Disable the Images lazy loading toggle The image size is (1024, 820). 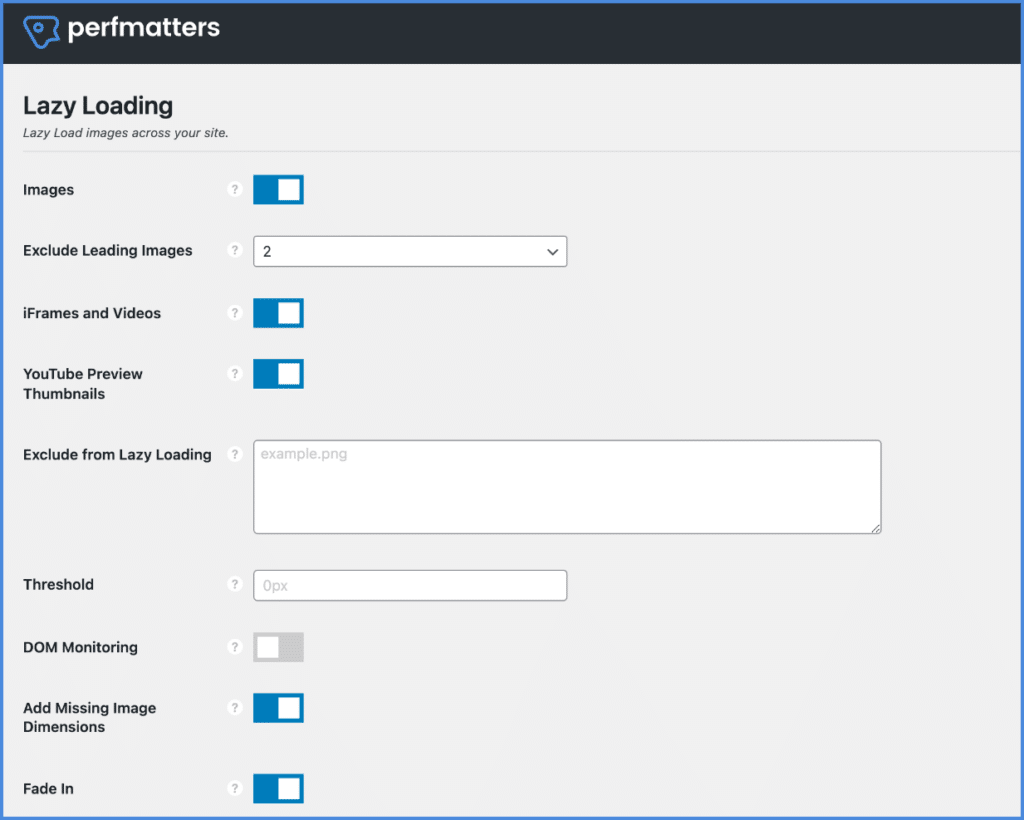click(x=278, y=189)
